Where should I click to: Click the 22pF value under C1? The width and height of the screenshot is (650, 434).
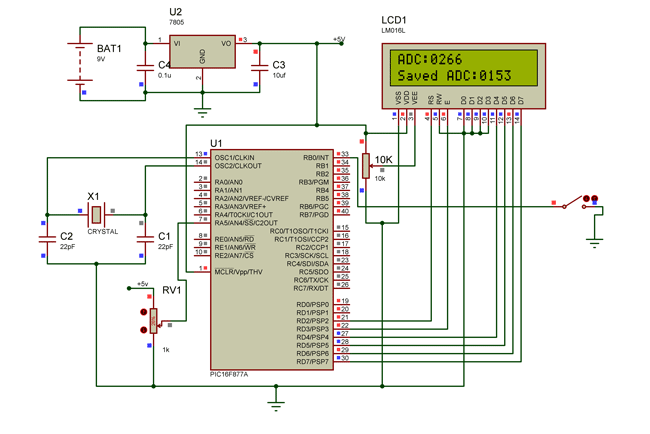[x=165, y=247]
